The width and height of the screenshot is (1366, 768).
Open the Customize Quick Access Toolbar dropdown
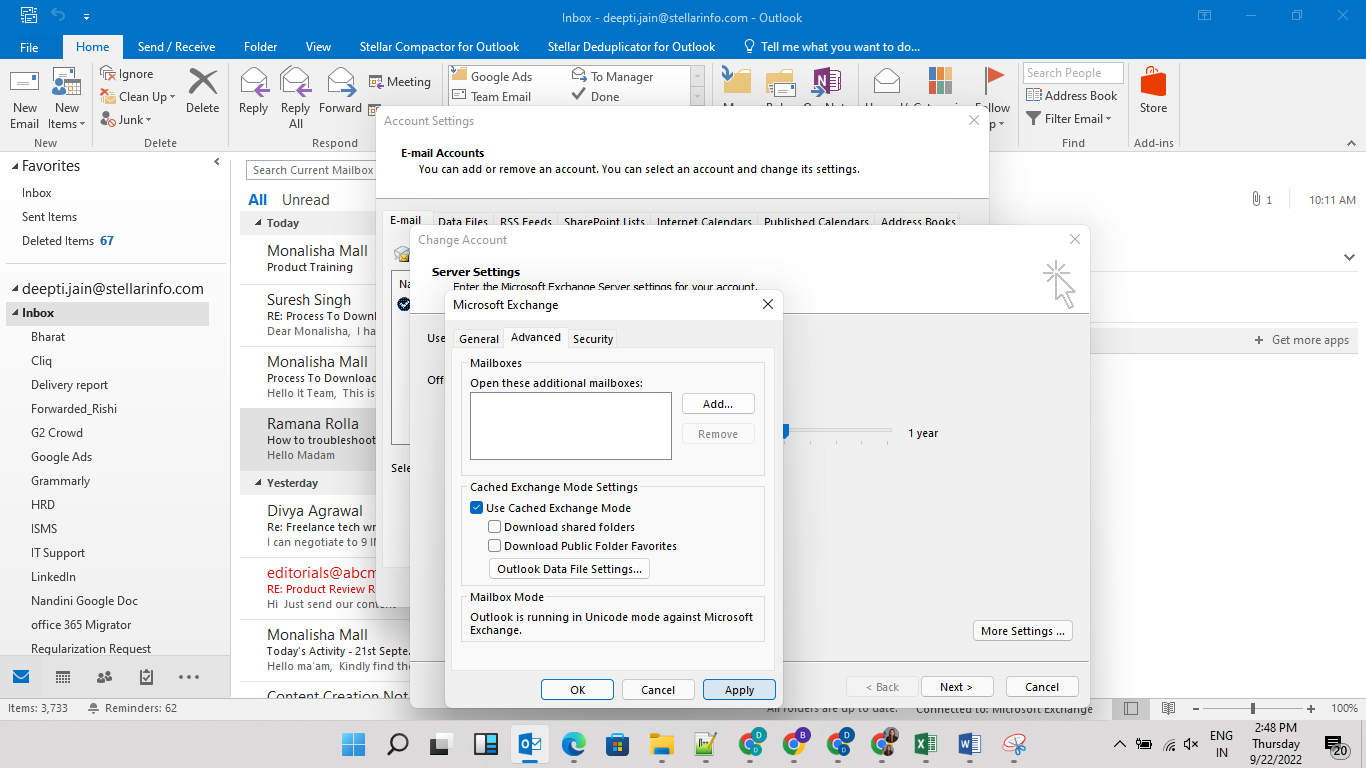pos(86,17)
